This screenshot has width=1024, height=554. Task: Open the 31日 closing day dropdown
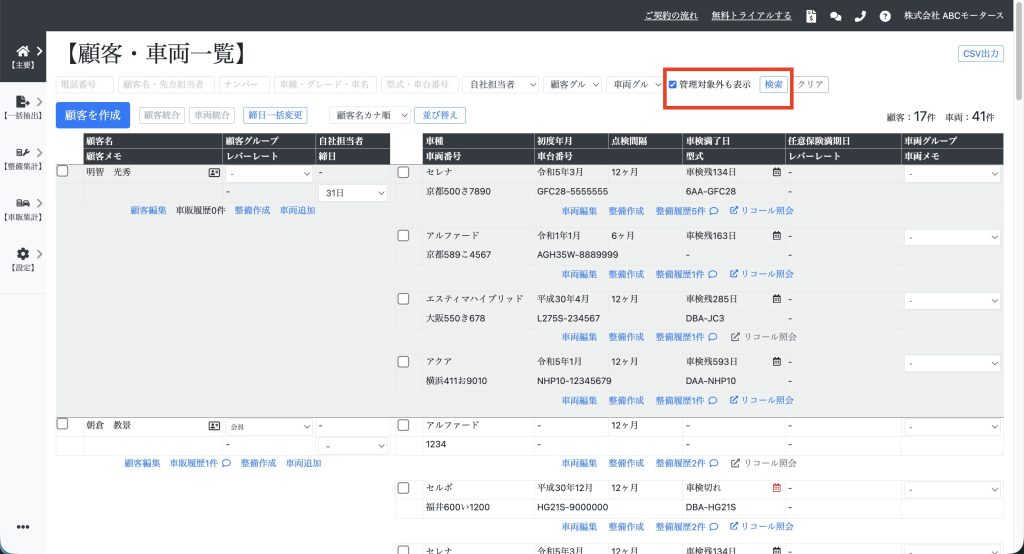pyautogui.click(x=352, y=192)
